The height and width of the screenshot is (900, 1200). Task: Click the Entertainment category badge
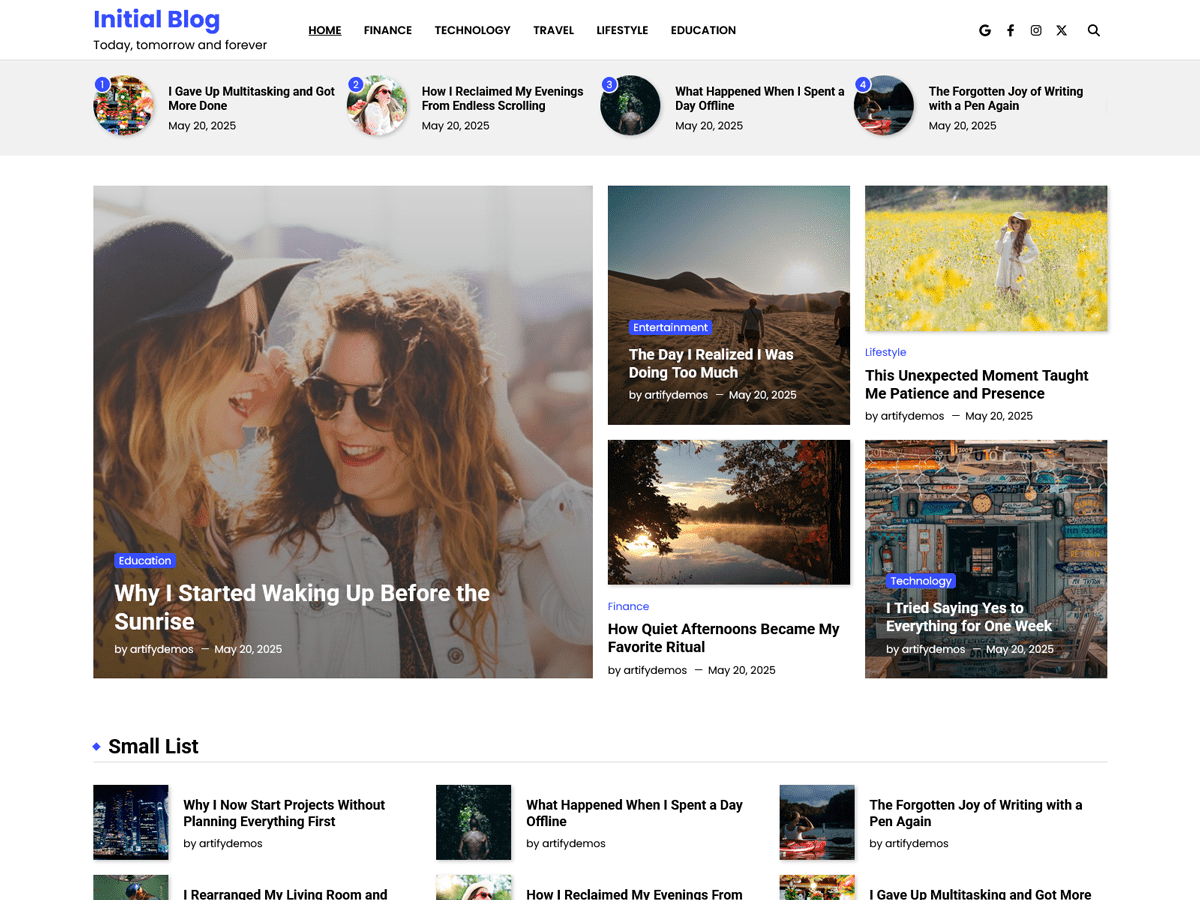[x=670, y=327]
